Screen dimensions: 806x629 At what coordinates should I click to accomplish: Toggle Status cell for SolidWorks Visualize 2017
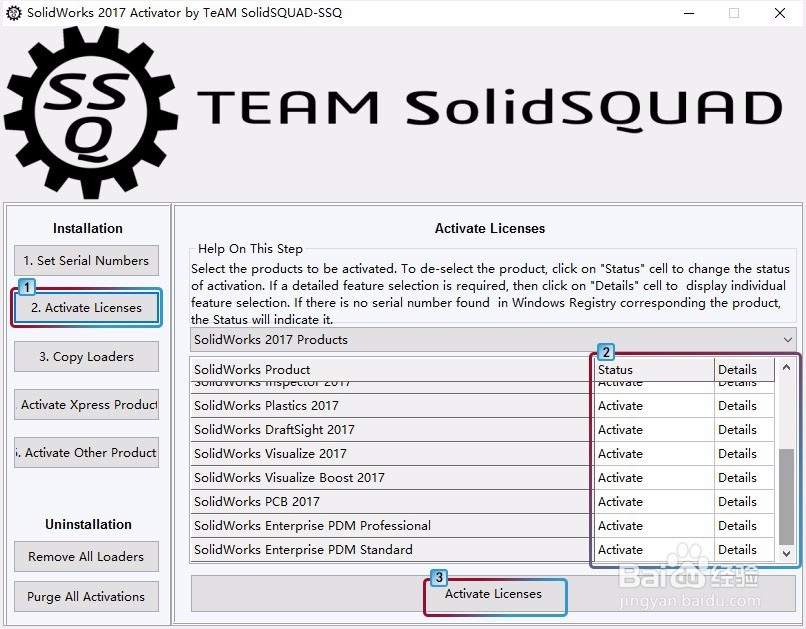(x=653, y=454)
